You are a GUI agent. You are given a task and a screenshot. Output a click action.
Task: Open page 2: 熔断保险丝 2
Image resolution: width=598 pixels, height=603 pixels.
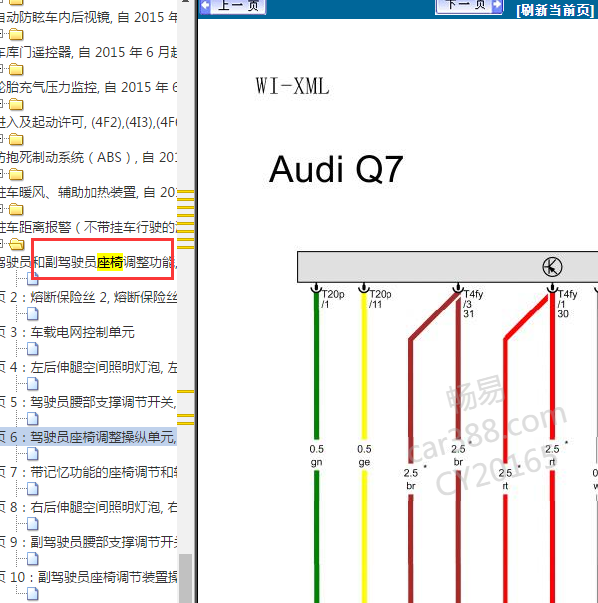pyautogui.click(x=88, y=297)
